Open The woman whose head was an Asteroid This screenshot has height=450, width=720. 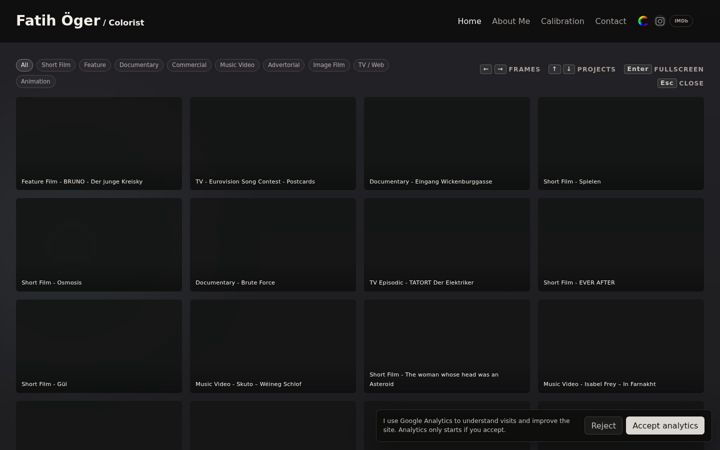447,346
